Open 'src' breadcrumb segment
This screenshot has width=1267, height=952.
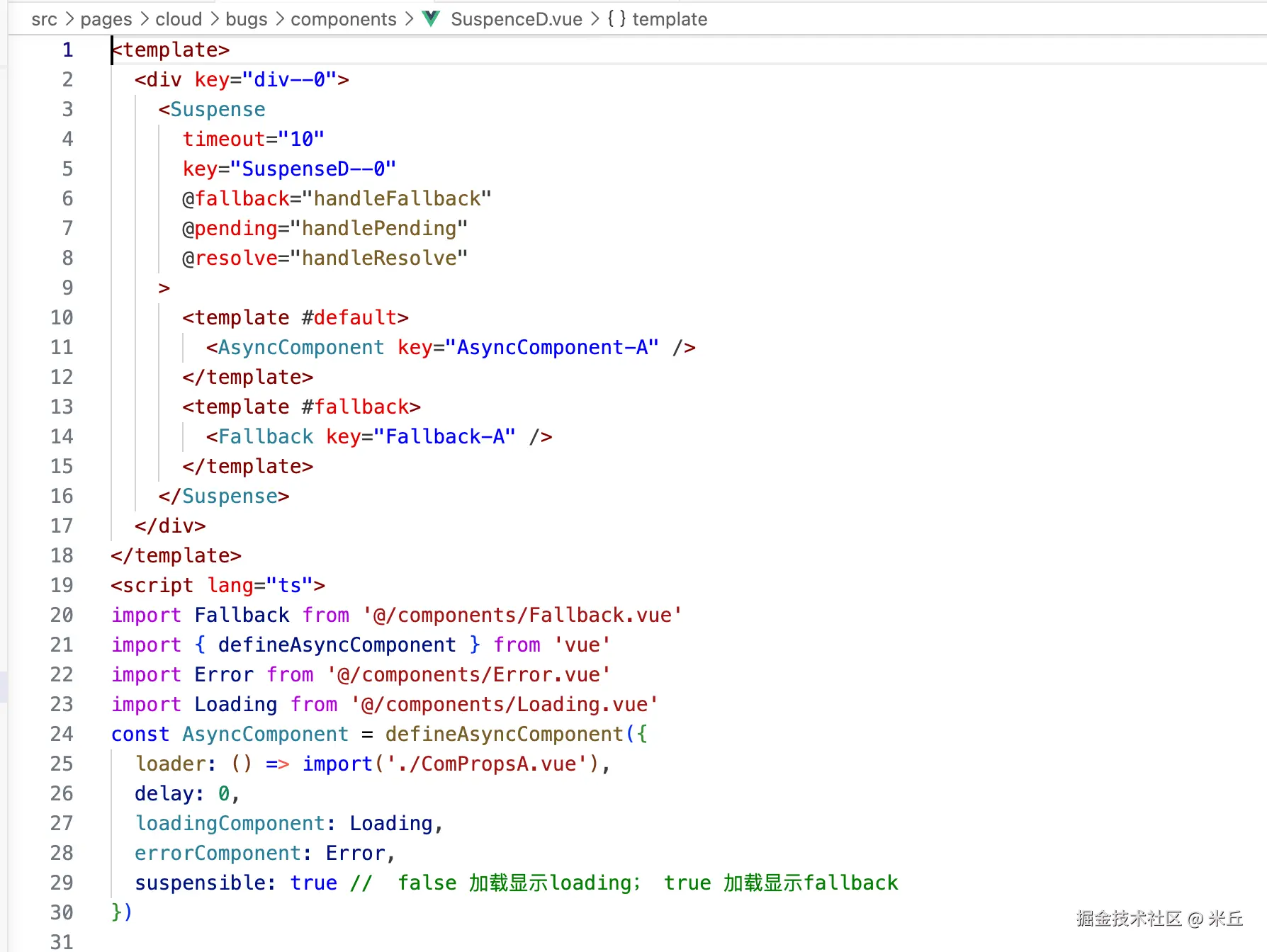tap(44, 19)
